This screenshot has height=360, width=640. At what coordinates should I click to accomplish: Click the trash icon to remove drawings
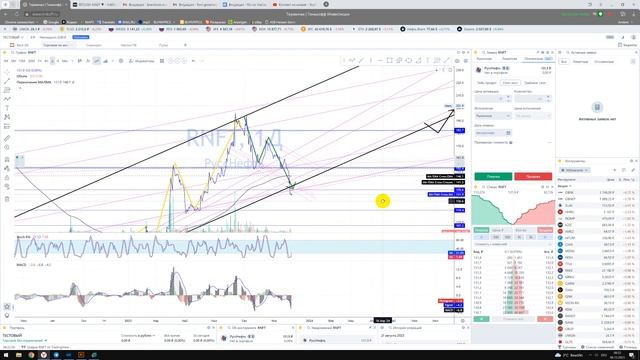(x=7, y=199)
